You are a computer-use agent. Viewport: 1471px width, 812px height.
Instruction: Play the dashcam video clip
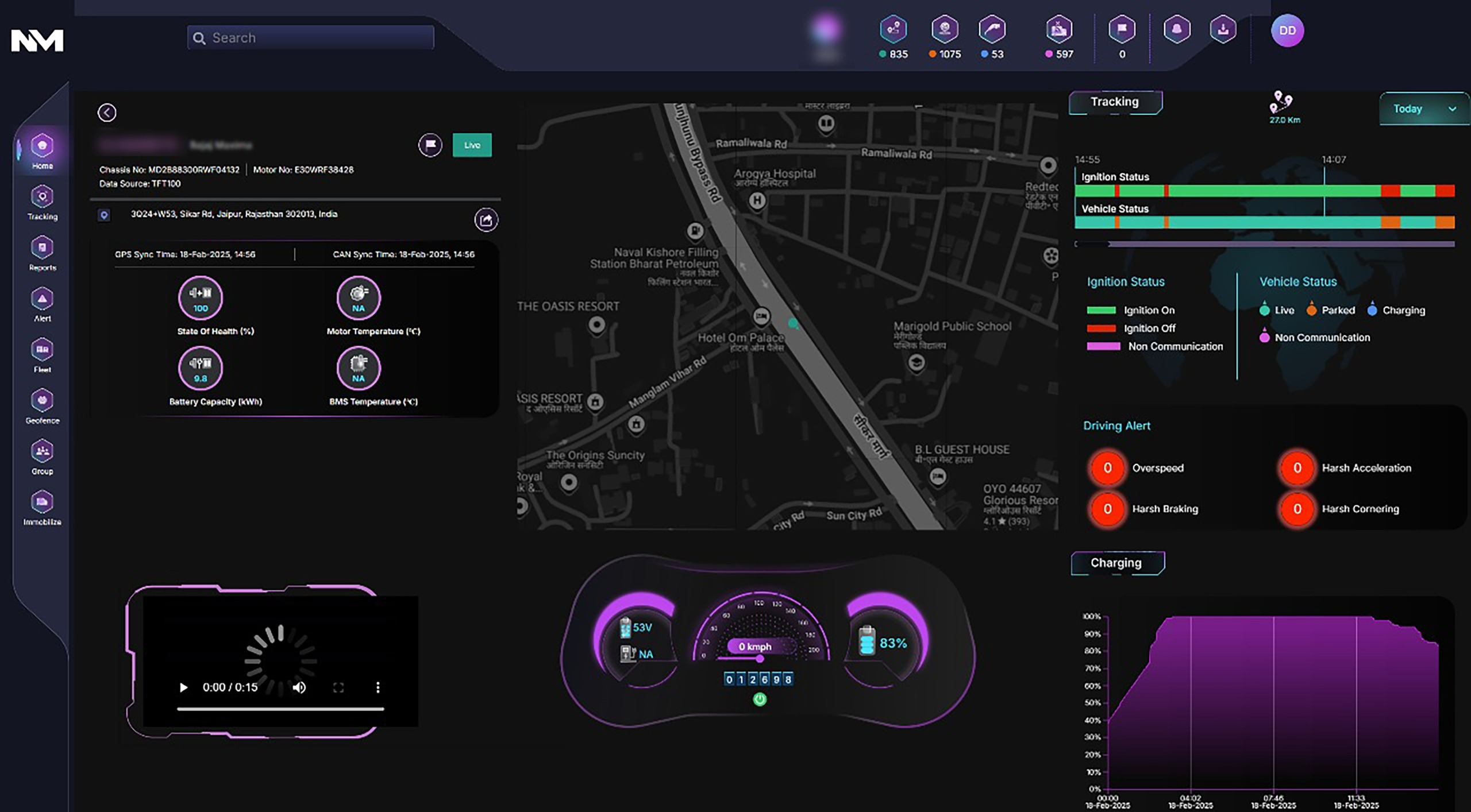(183, 687)
